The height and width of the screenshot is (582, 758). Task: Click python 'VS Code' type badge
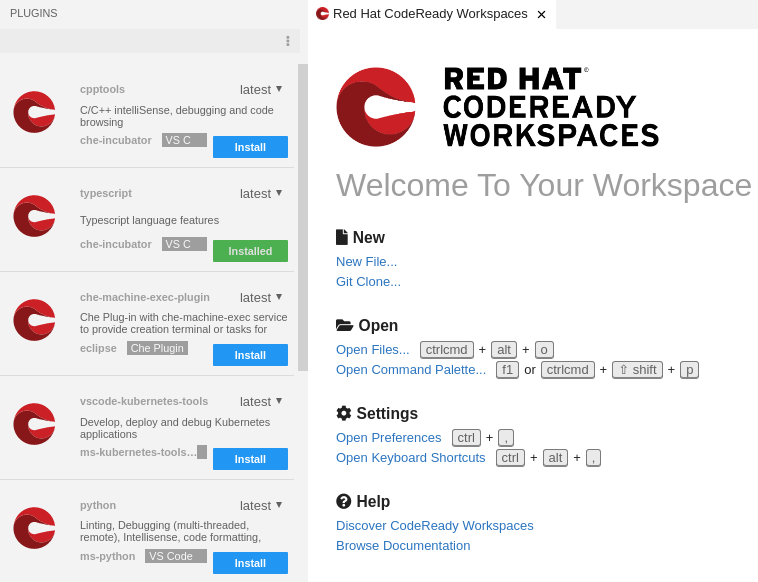(x=176, y=556)
